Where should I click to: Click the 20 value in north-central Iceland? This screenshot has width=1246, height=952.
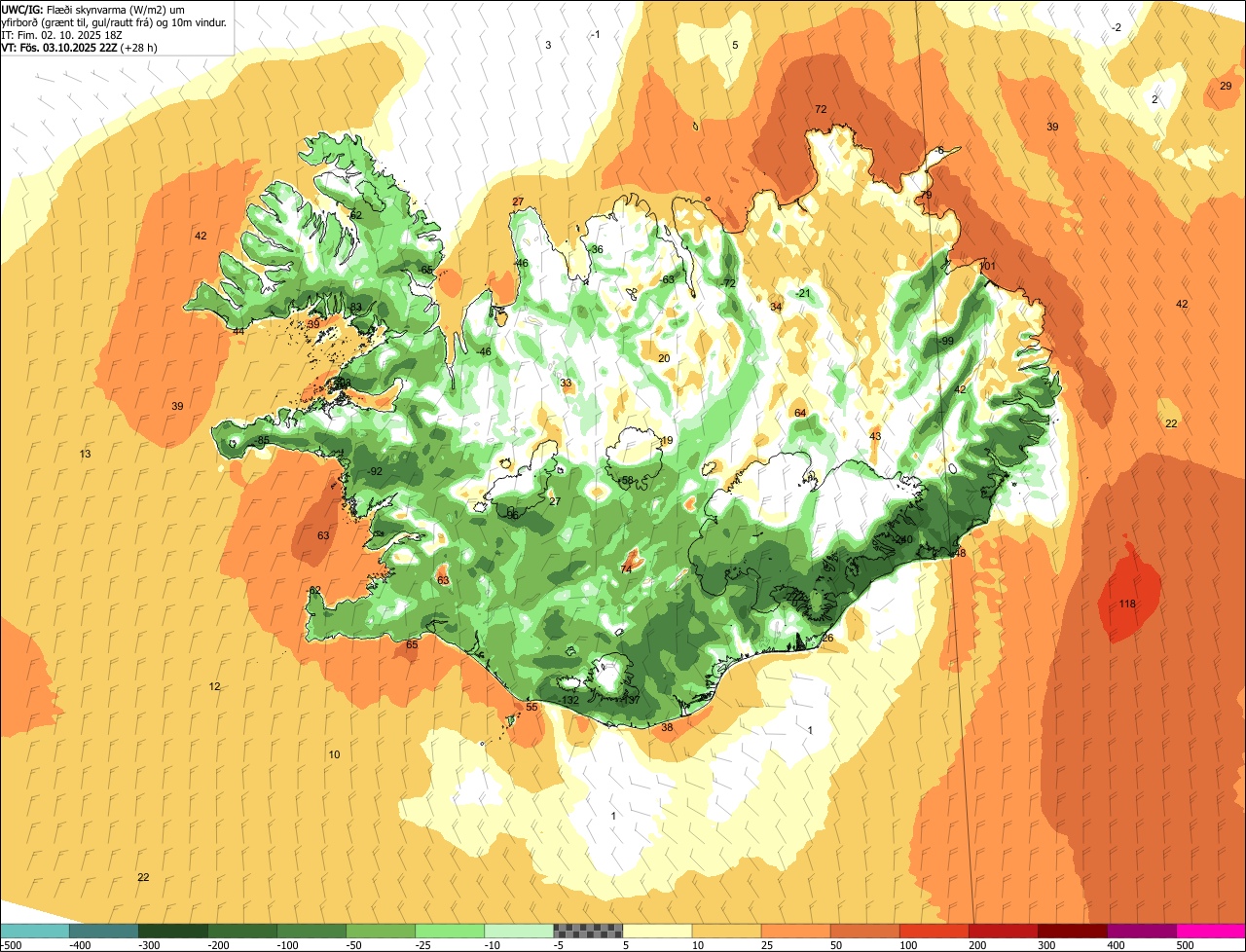[x=664, y=358]
